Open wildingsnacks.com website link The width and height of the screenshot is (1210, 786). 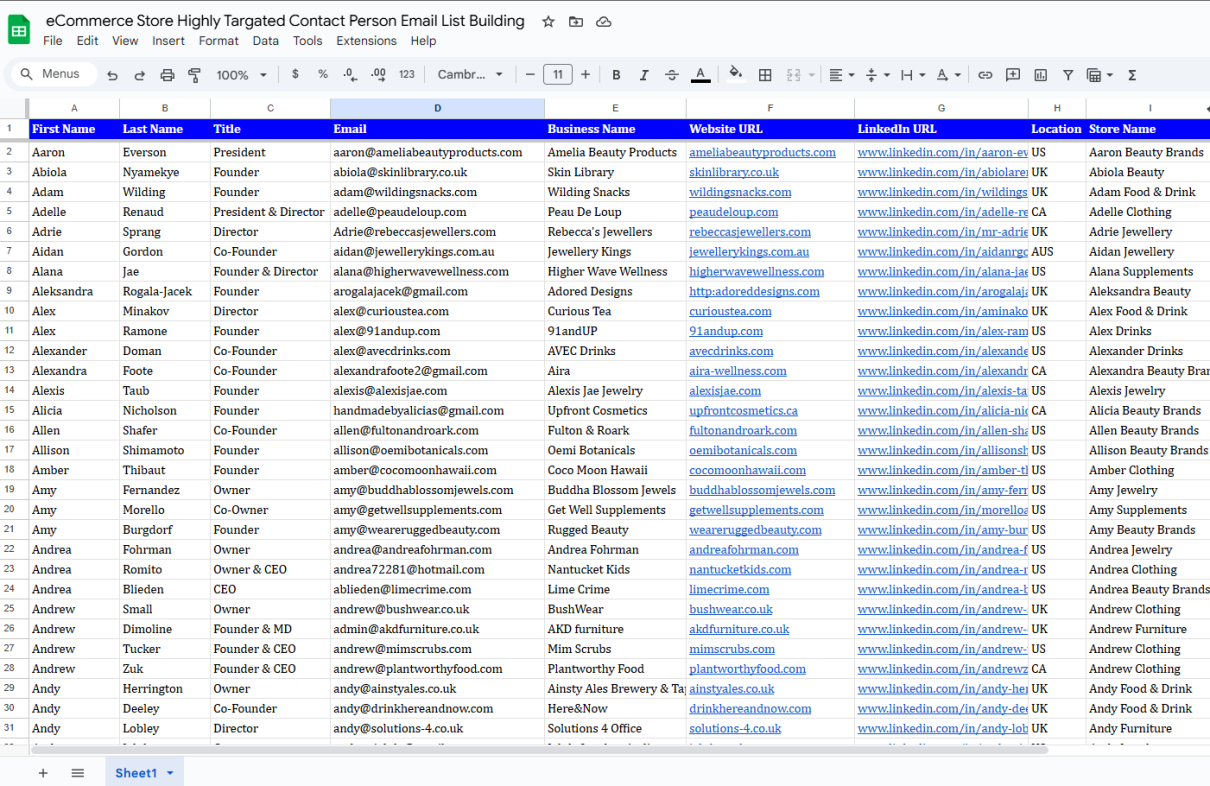(x=740, y=192)
